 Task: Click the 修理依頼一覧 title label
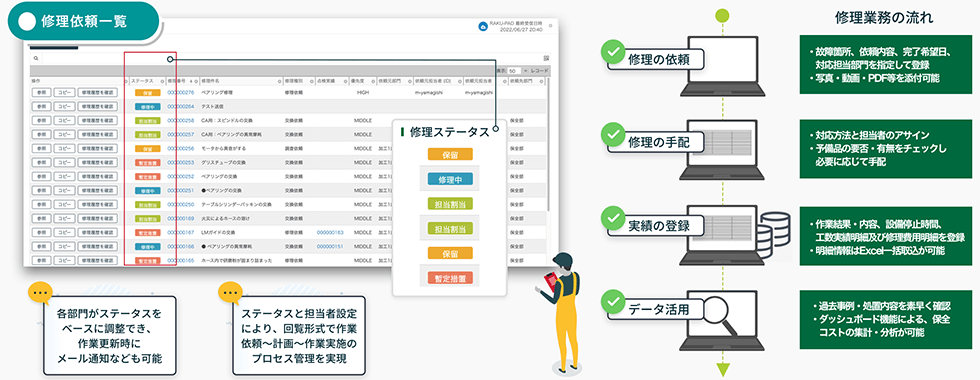(84, 21)
